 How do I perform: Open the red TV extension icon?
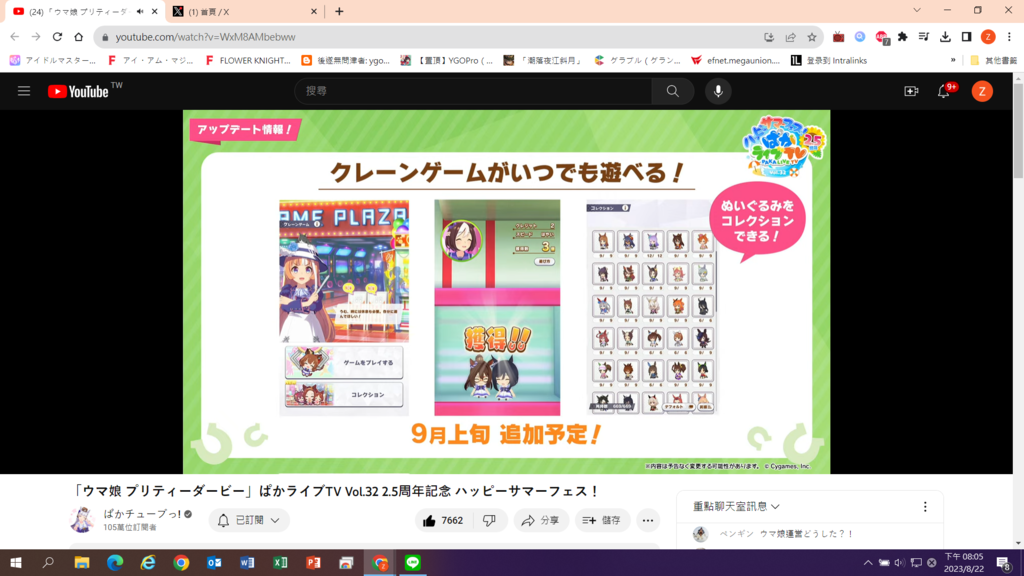[839, 37]
